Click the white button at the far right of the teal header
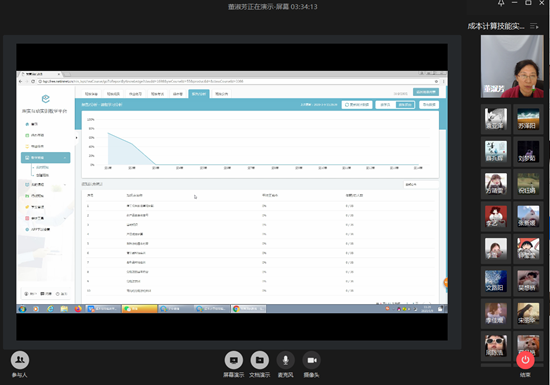The image size is (550, 385). point(429,104)
